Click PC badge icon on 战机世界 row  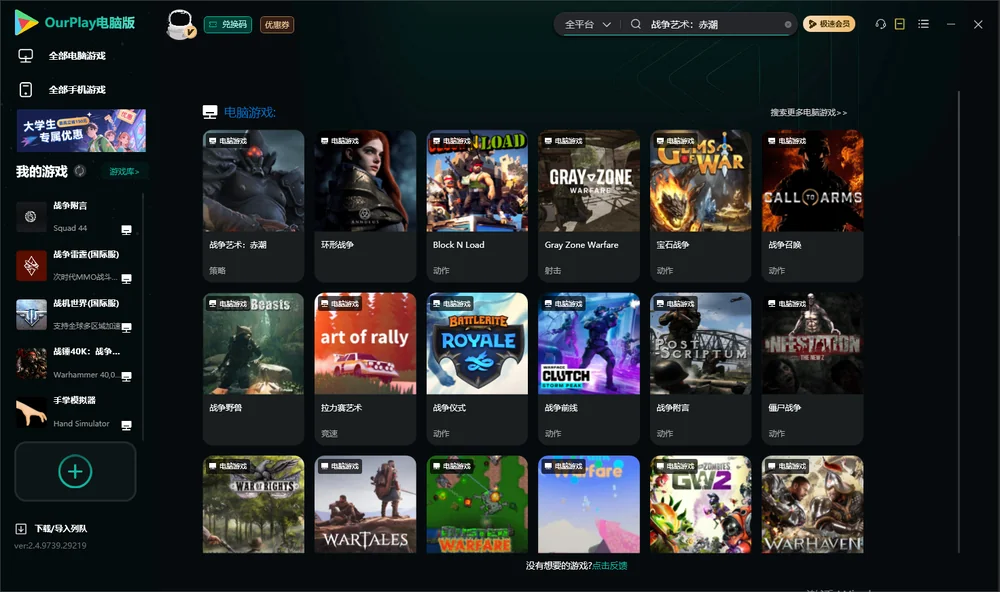coord(126,327)
